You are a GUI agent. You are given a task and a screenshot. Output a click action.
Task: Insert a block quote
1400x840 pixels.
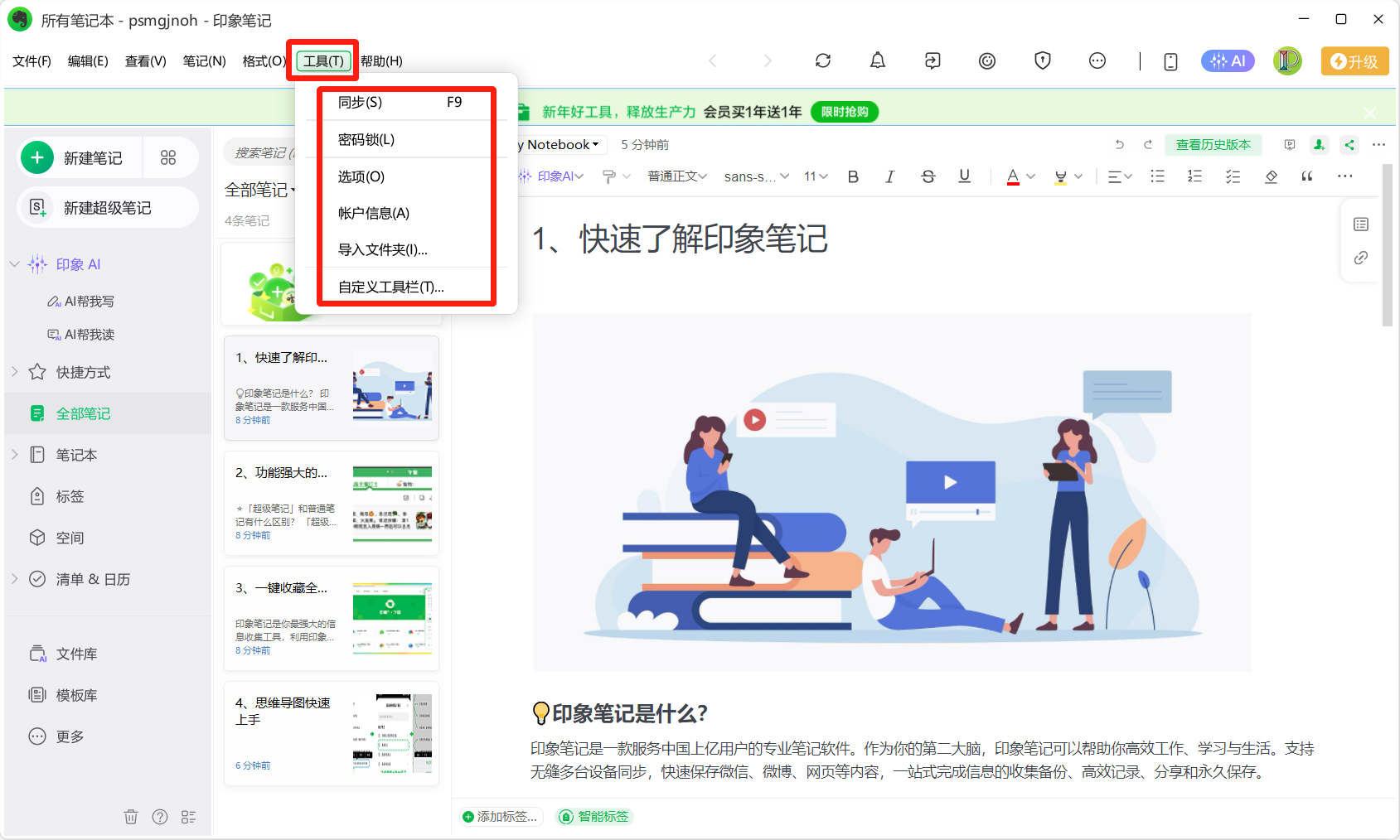pyautogui.click(x=1307, y=176)
